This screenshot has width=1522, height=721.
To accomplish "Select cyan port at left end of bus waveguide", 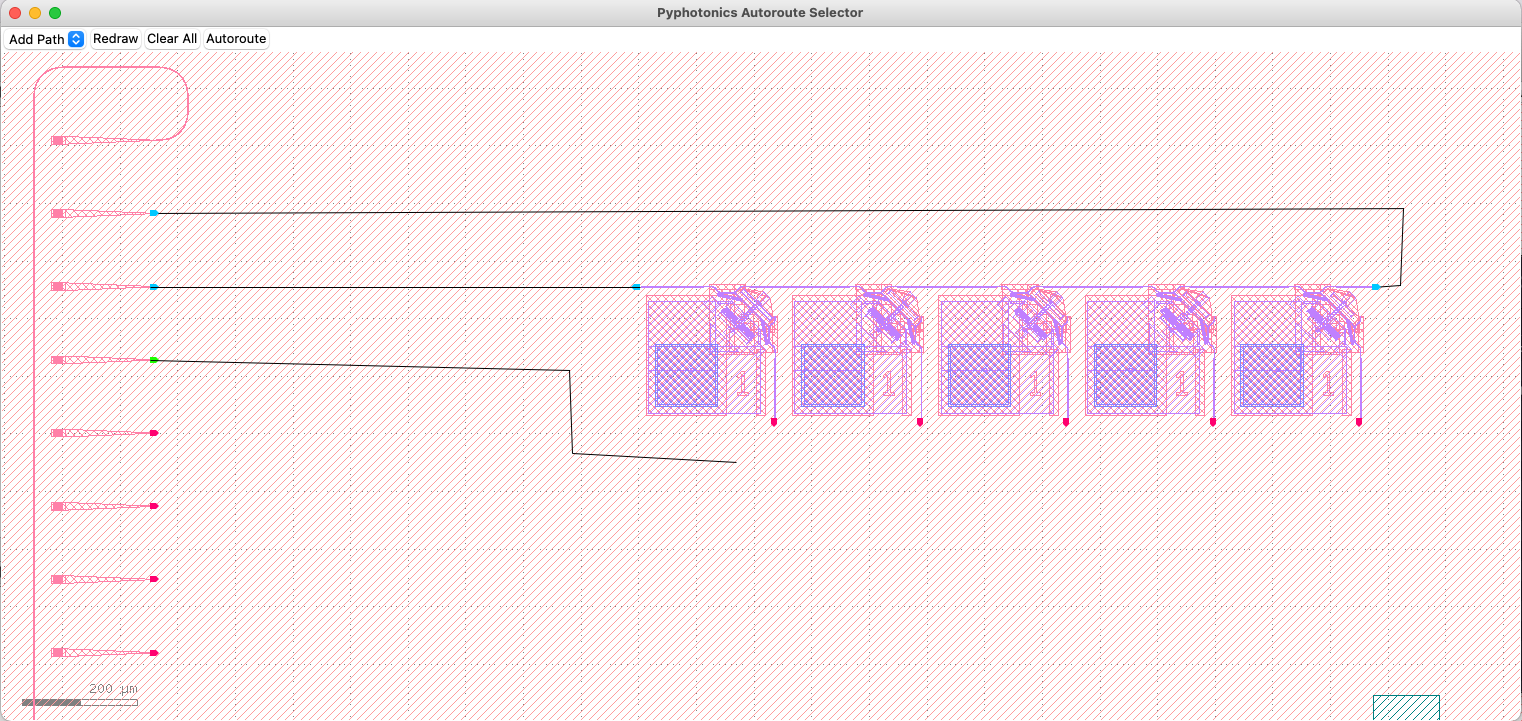I will (636, 287).
